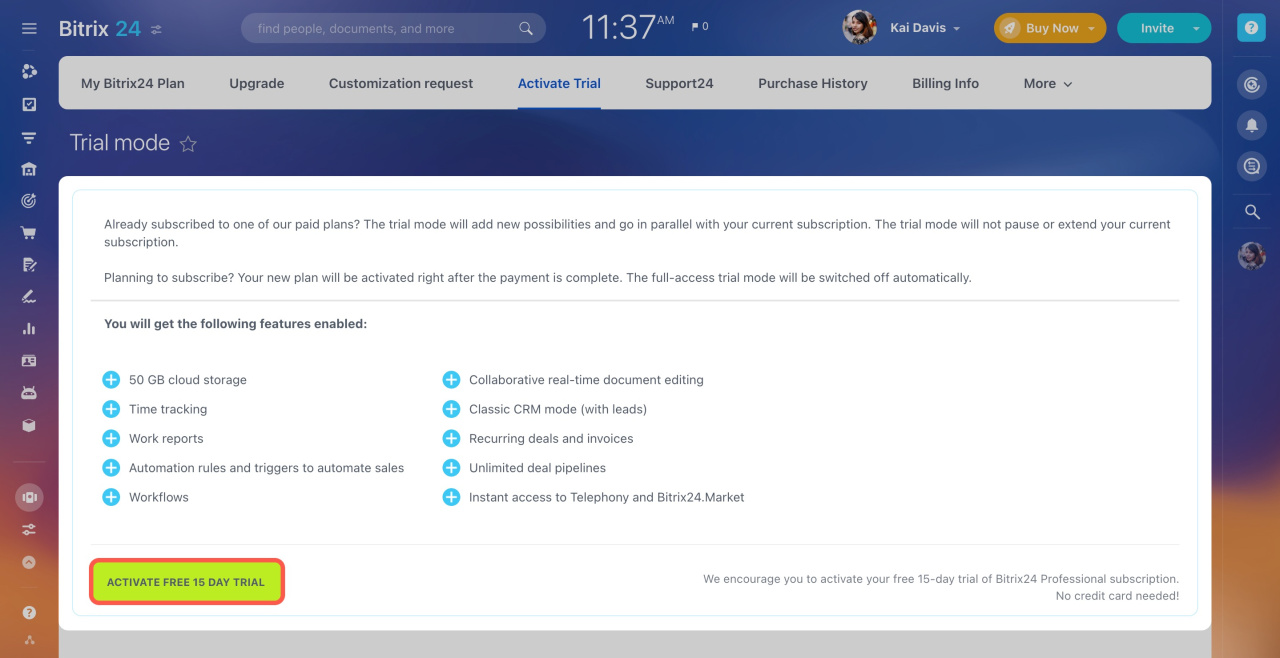
Task: Click 'You will get the following features enabled' text
Action: click(235, 324)
